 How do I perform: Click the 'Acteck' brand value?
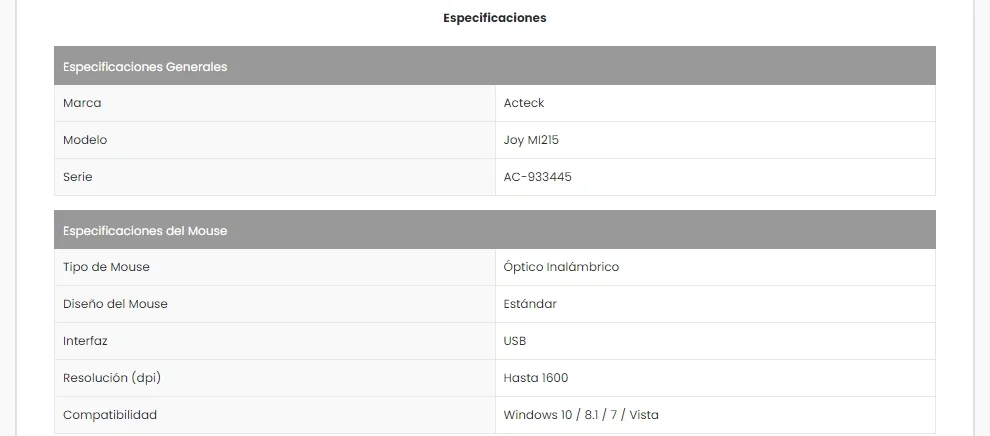tap(524, 103)
